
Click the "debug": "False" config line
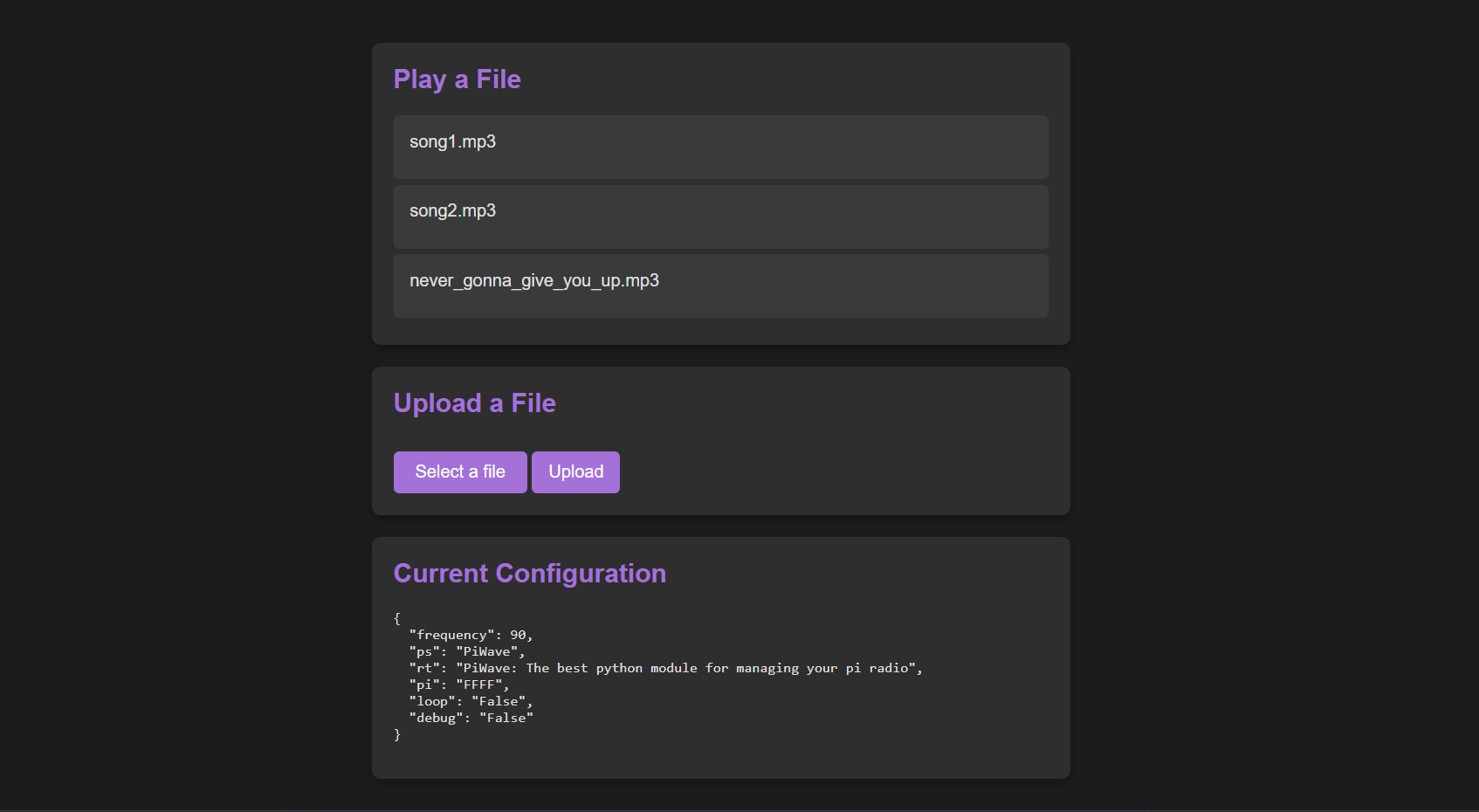coord(471,718)
